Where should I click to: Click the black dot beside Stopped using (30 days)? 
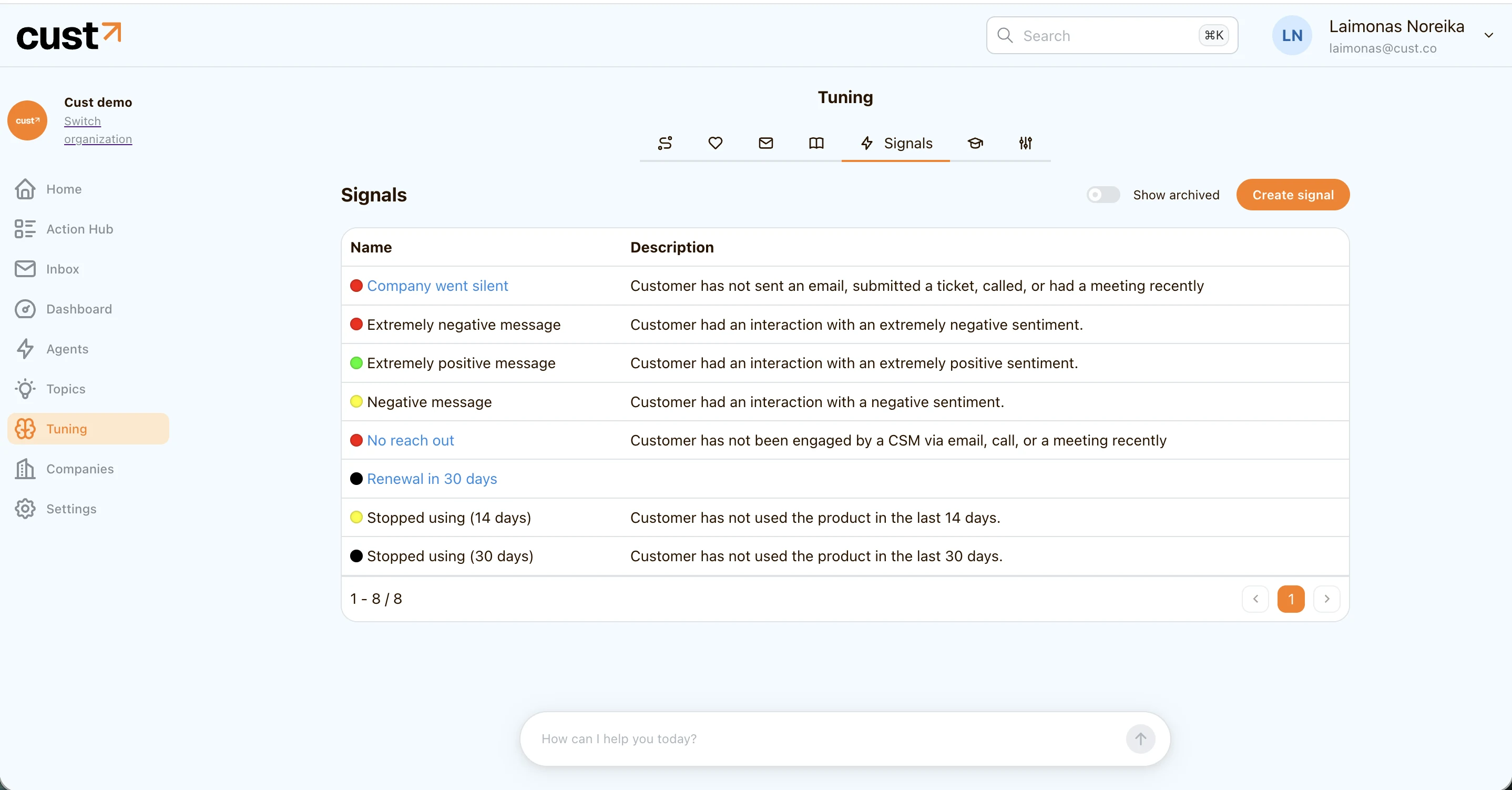point(356,555)
